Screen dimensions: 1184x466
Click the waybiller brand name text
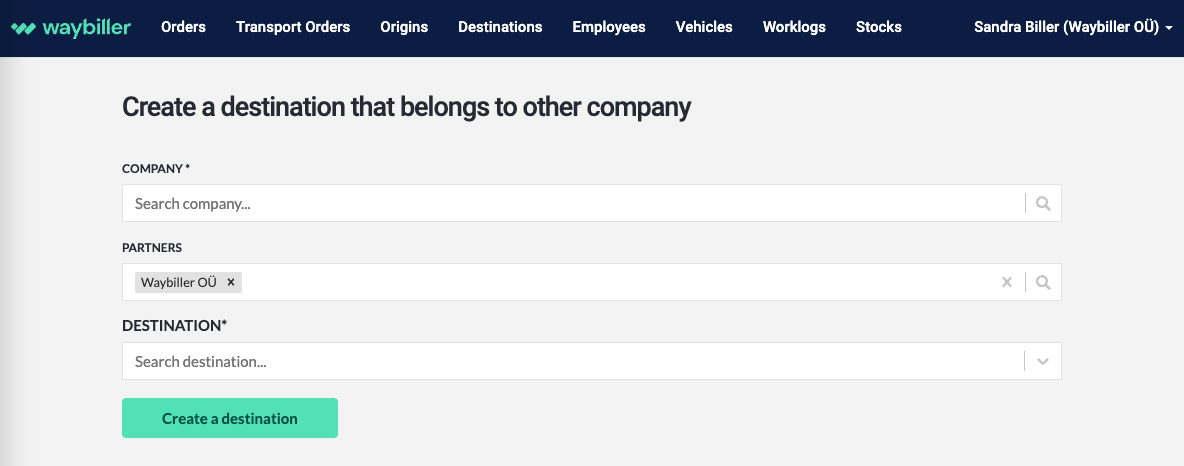click(87, 28)
